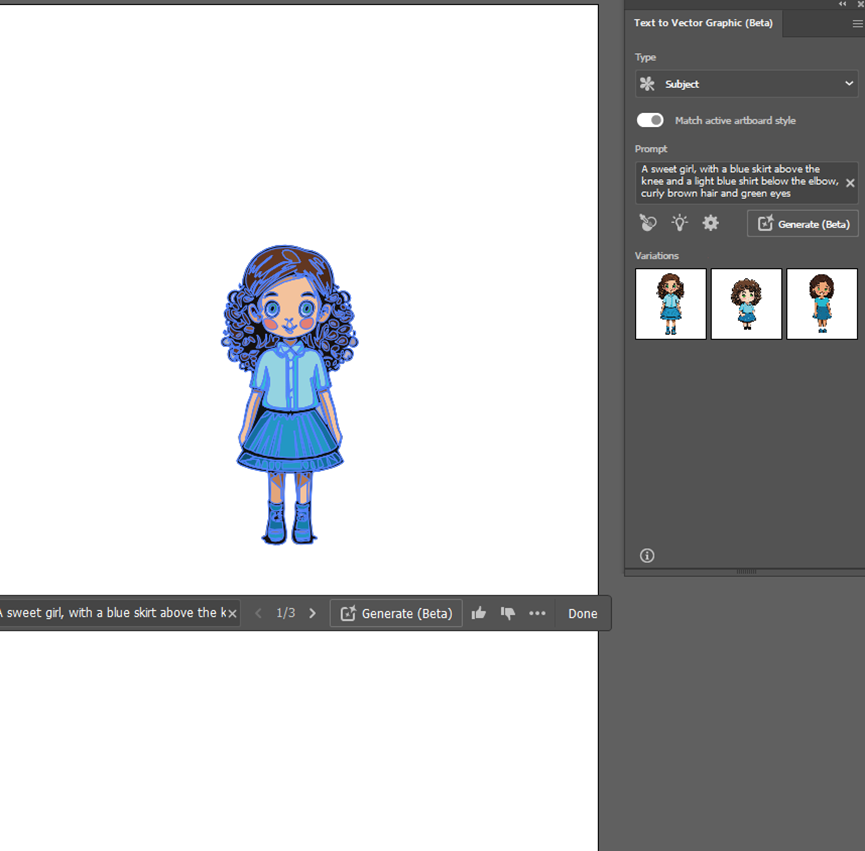Clear the prompt in the contextual taskbar
The image size is (865, 851).
point(232,613)
